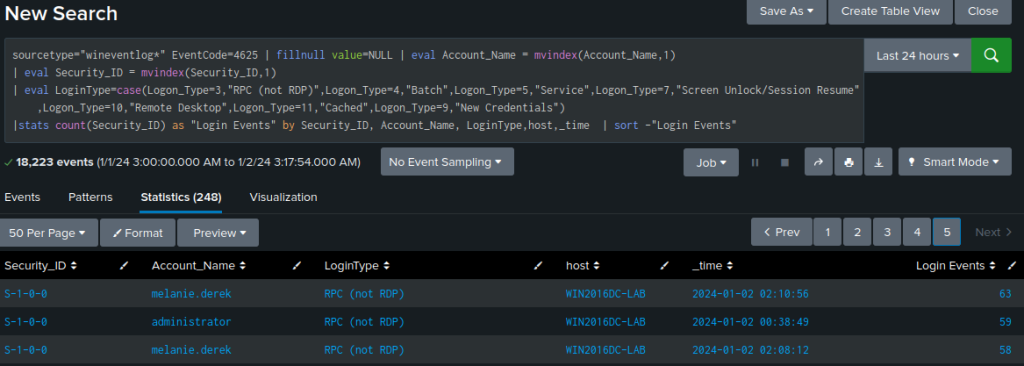Image resolution: width=1024 pixels, height=366 pixels.
Task: Click Create Table View button
Action: point(890,11)
